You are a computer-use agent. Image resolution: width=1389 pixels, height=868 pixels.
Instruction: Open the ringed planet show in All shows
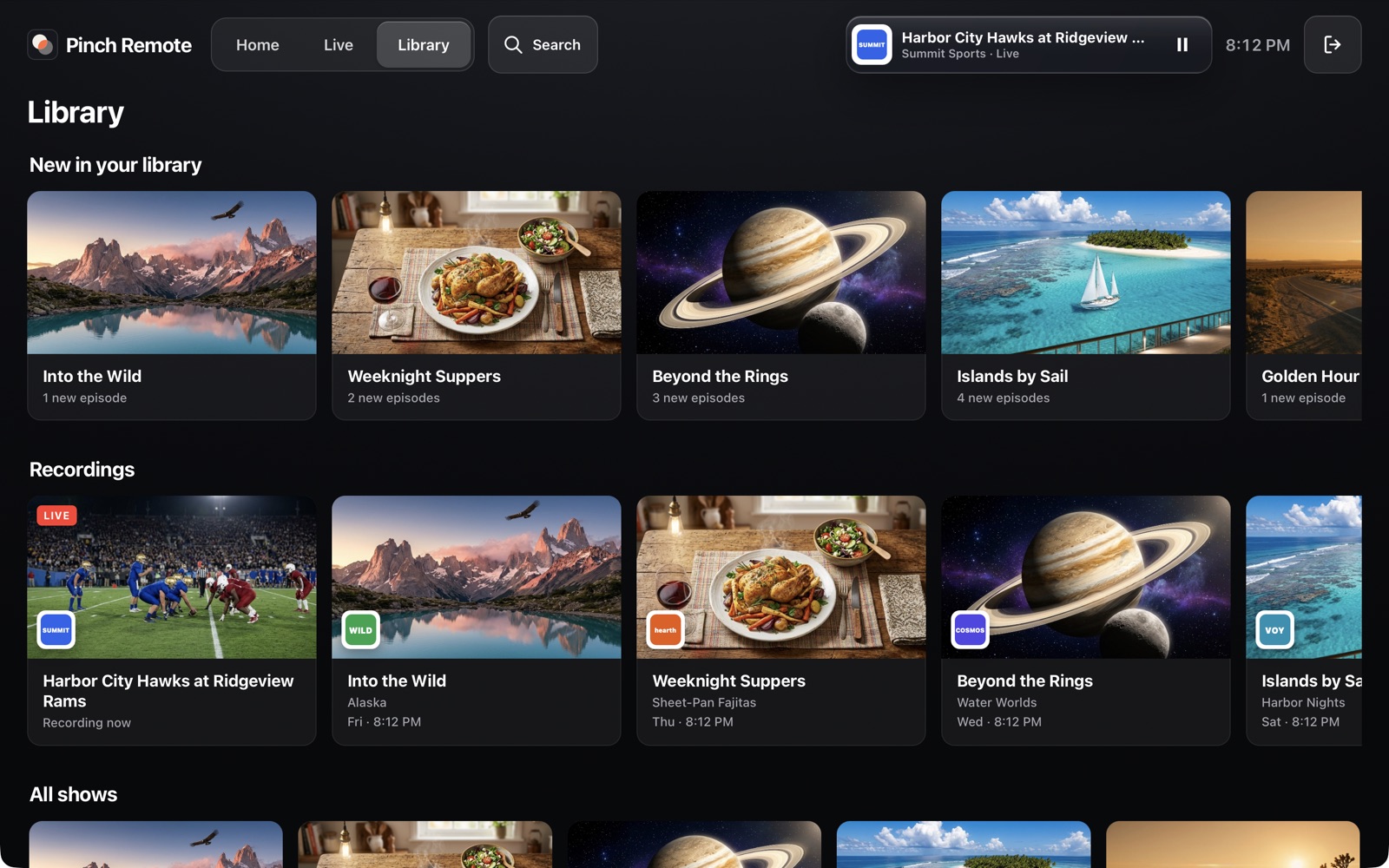tap(694, 845)
